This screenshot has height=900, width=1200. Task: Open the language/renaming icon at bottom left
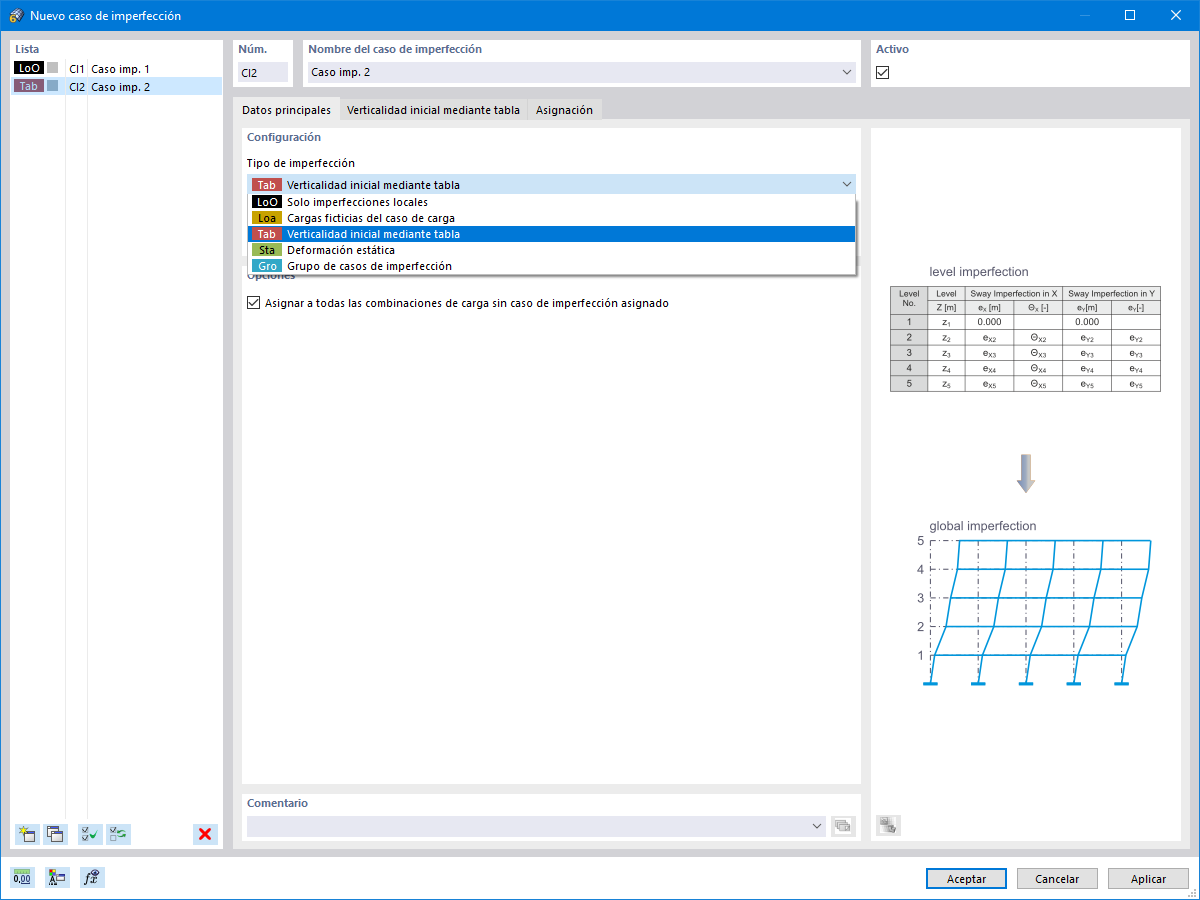pyautogui.click(x=57, y=878)
